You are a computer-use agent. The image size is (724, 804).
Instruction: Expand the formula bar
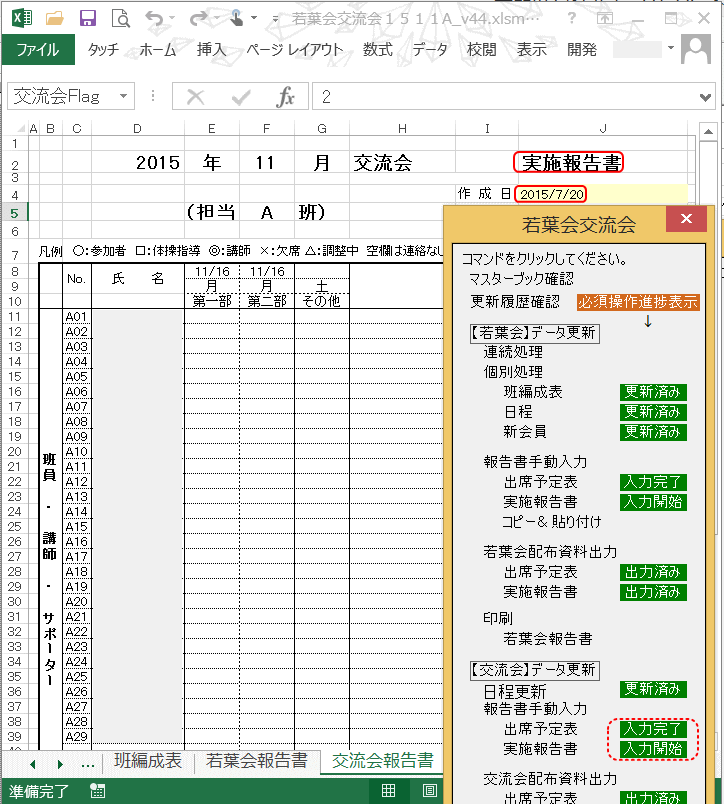click(x=705, y=97)
